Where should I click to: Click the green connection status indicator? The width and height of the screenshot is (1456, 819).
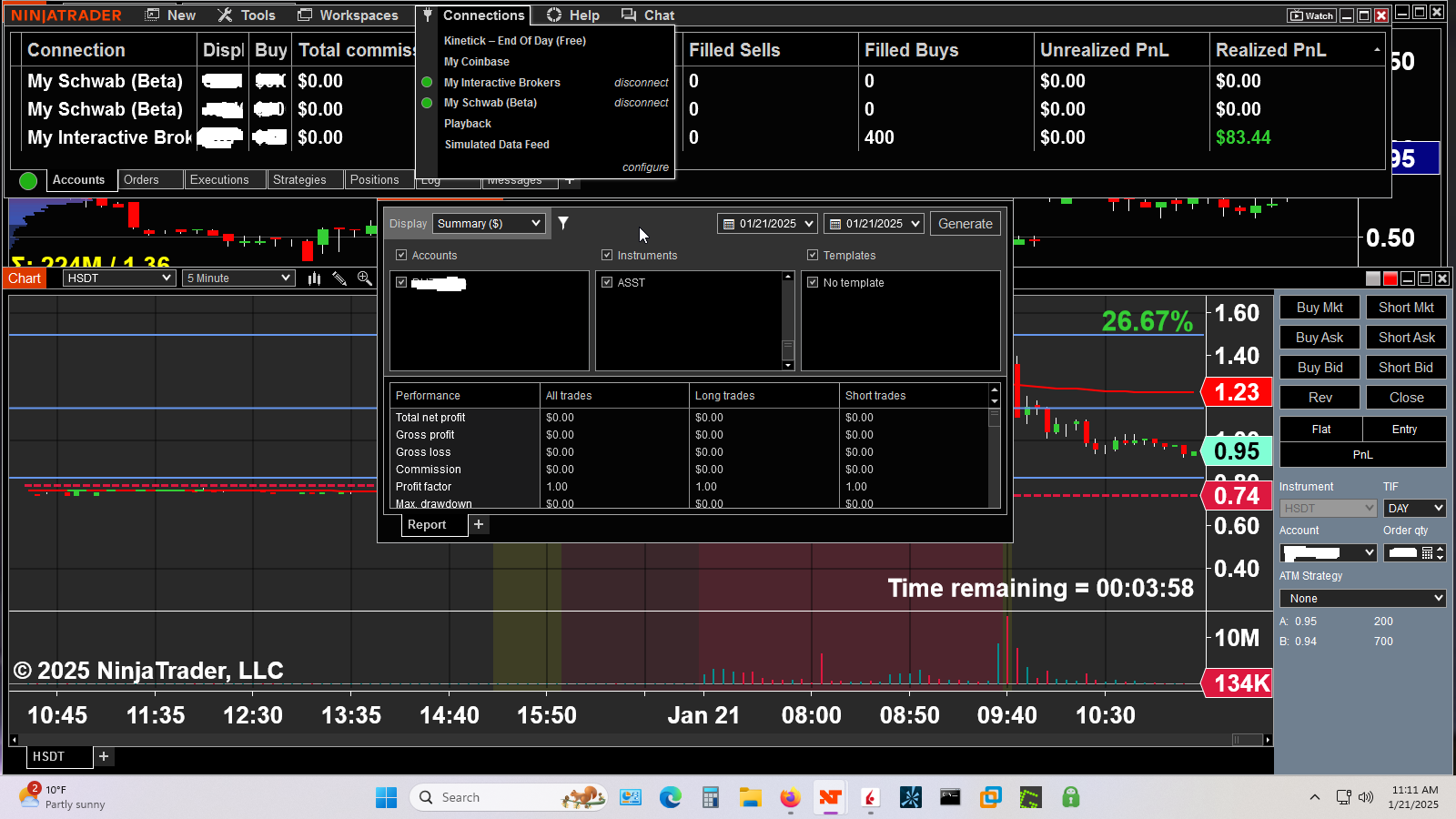pyautogui.click(x=28, y=180)
